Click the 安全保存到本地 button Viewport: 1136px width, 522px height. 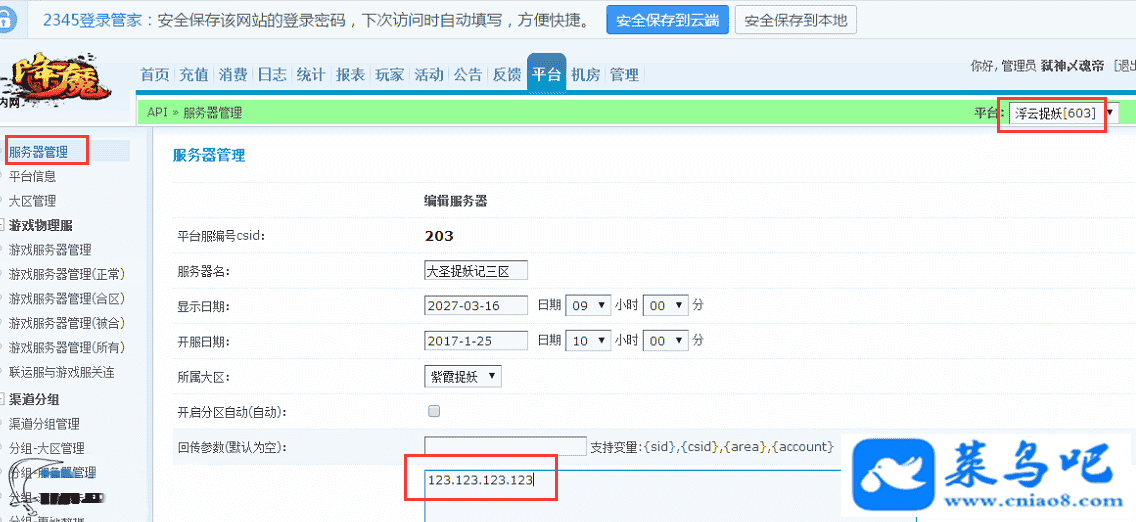click(x=795, y=20)
